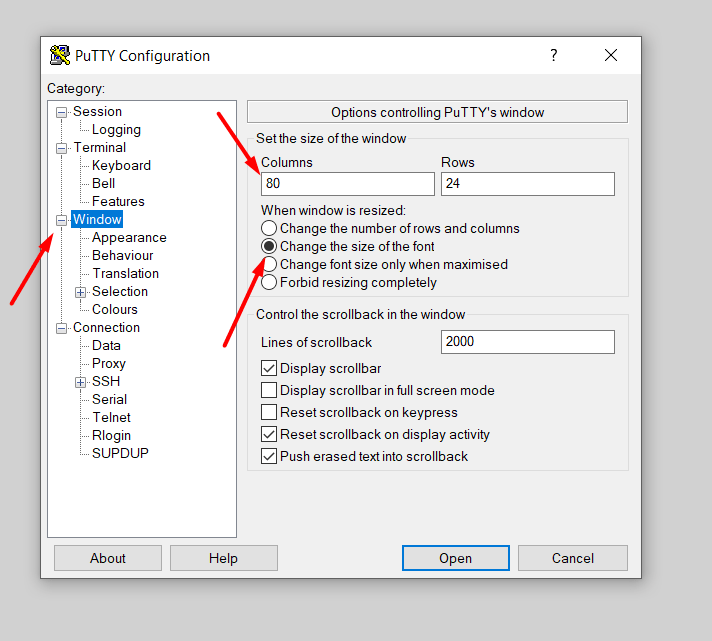Screen dimensions: 712x641
Task: Select Change the size of the font
Action: (x=348, y=247)
